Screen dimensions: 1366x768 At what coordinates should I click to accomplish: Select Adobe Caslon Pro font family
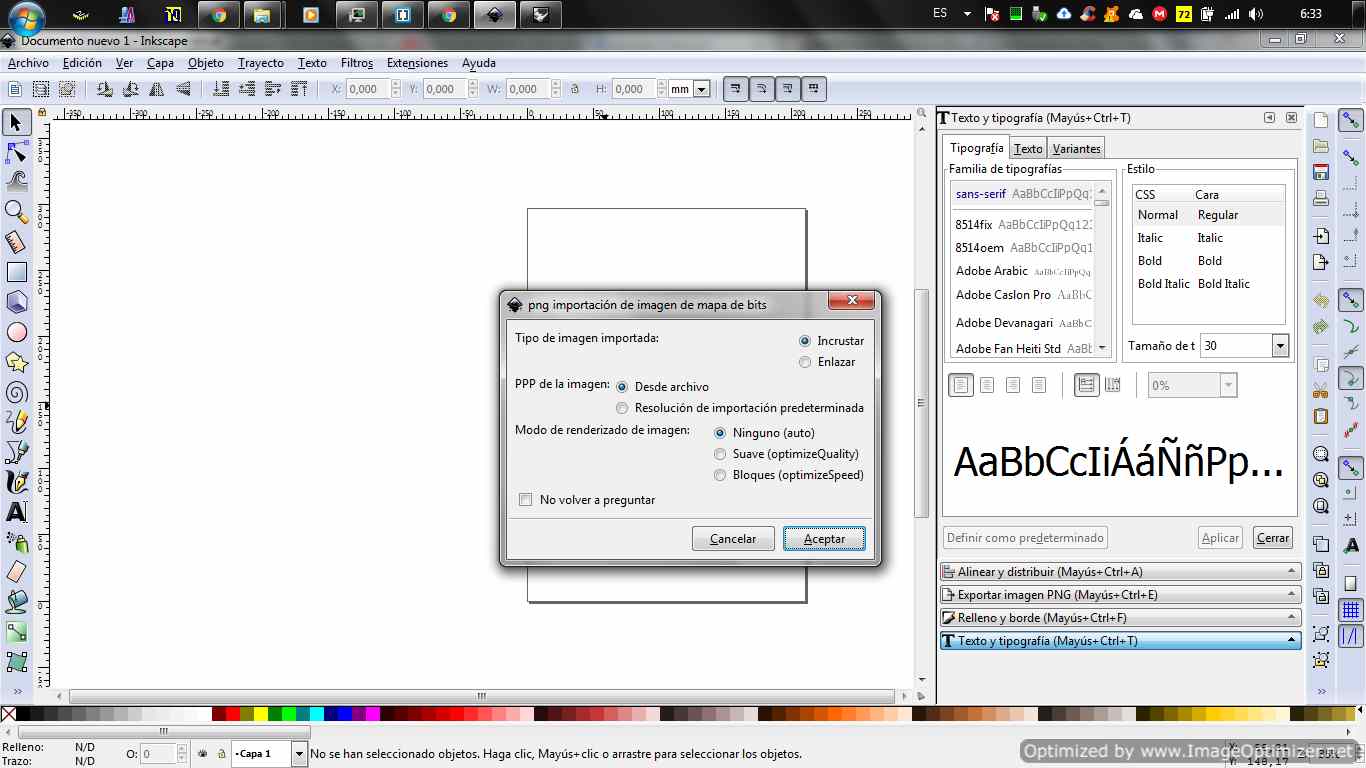pyautogui.click(x=1023, y=295)
